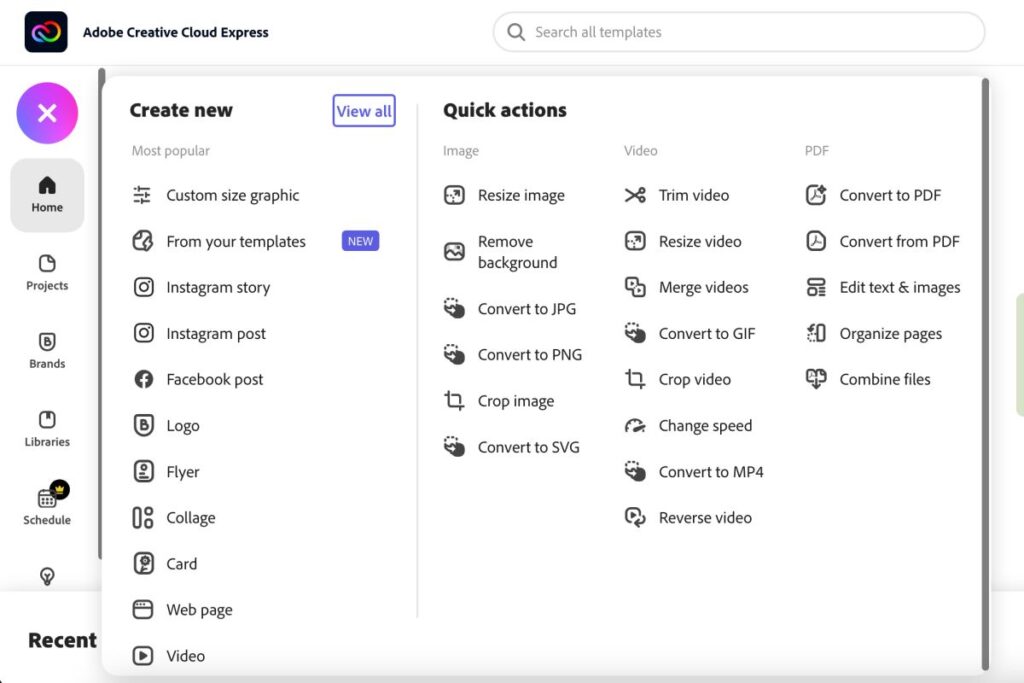Click the Convert to PDF icon
This screenshot has width=1024, height=683.
[x=816, y=195]
